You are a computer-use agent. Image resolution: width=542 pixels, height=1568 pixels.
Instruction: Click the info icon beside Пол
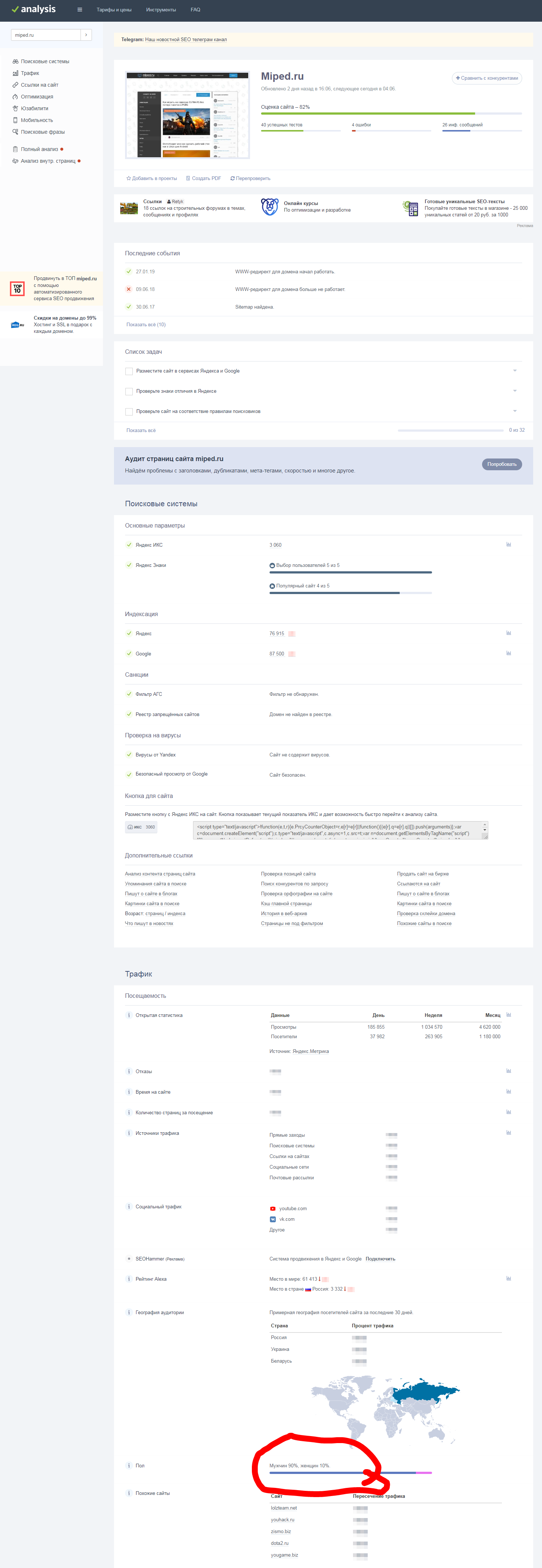point(128,1466)
